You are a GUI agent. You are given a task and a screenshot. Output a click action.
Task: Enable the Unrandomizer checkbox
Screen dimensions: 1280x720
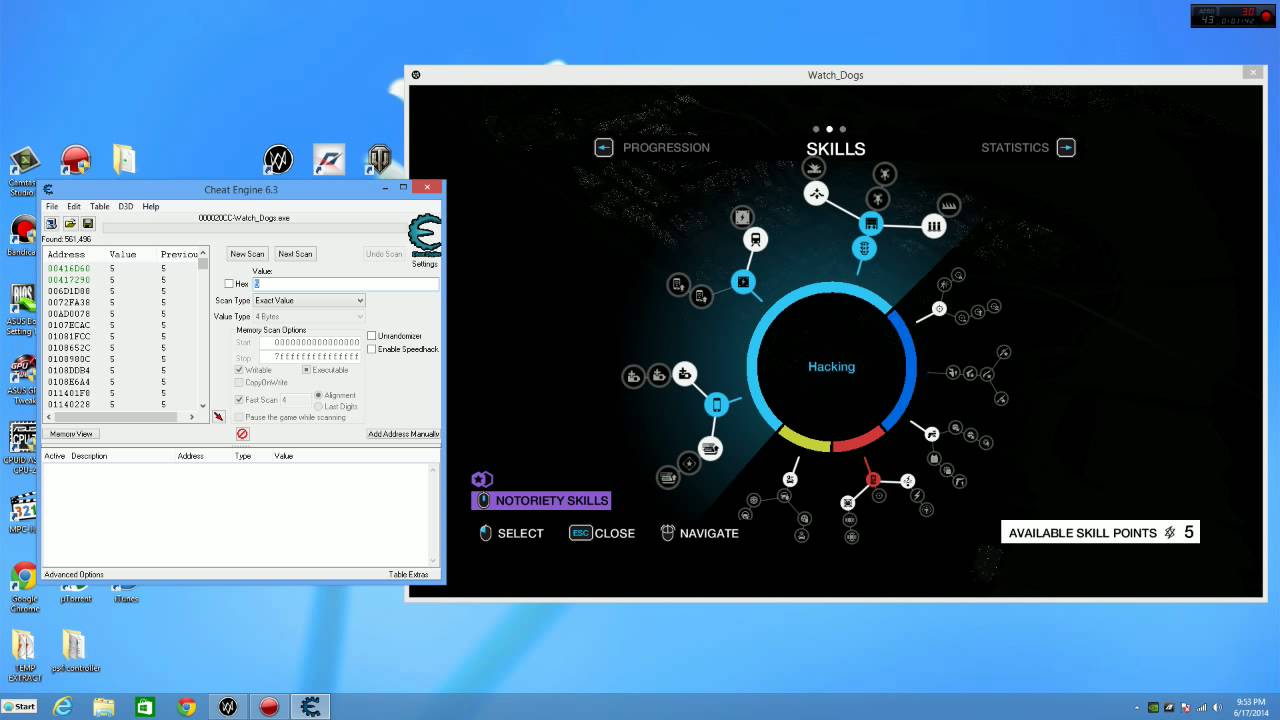coord(372,336)
